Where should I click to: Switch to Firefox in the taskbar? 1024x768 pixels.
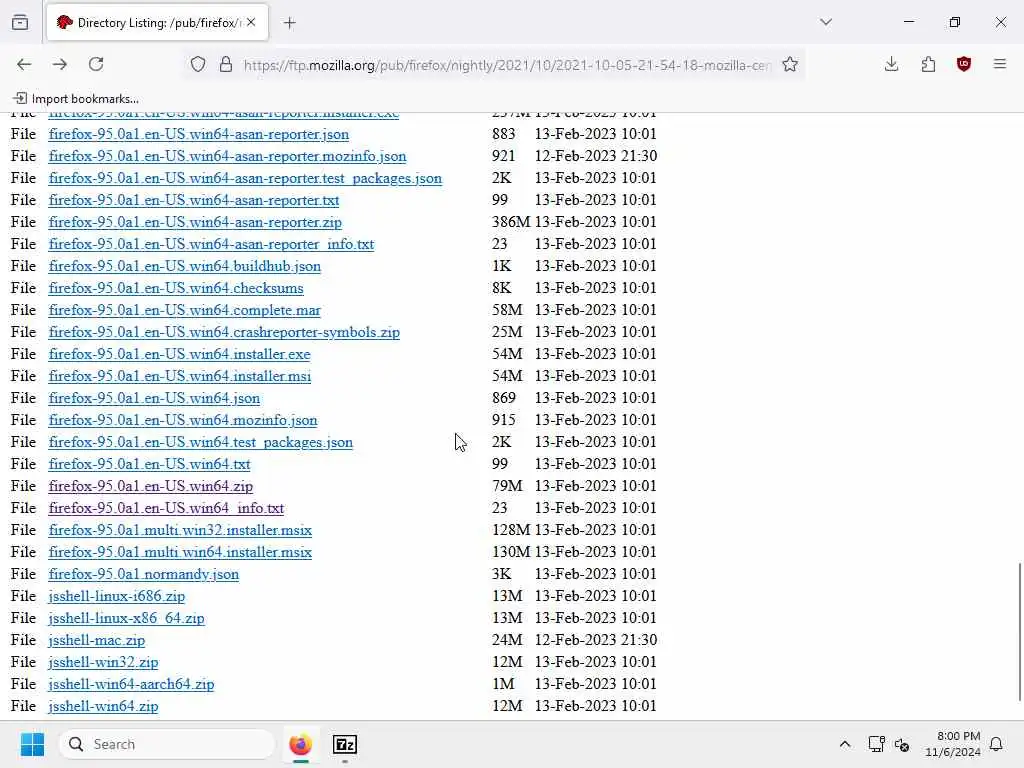(300, 744)
